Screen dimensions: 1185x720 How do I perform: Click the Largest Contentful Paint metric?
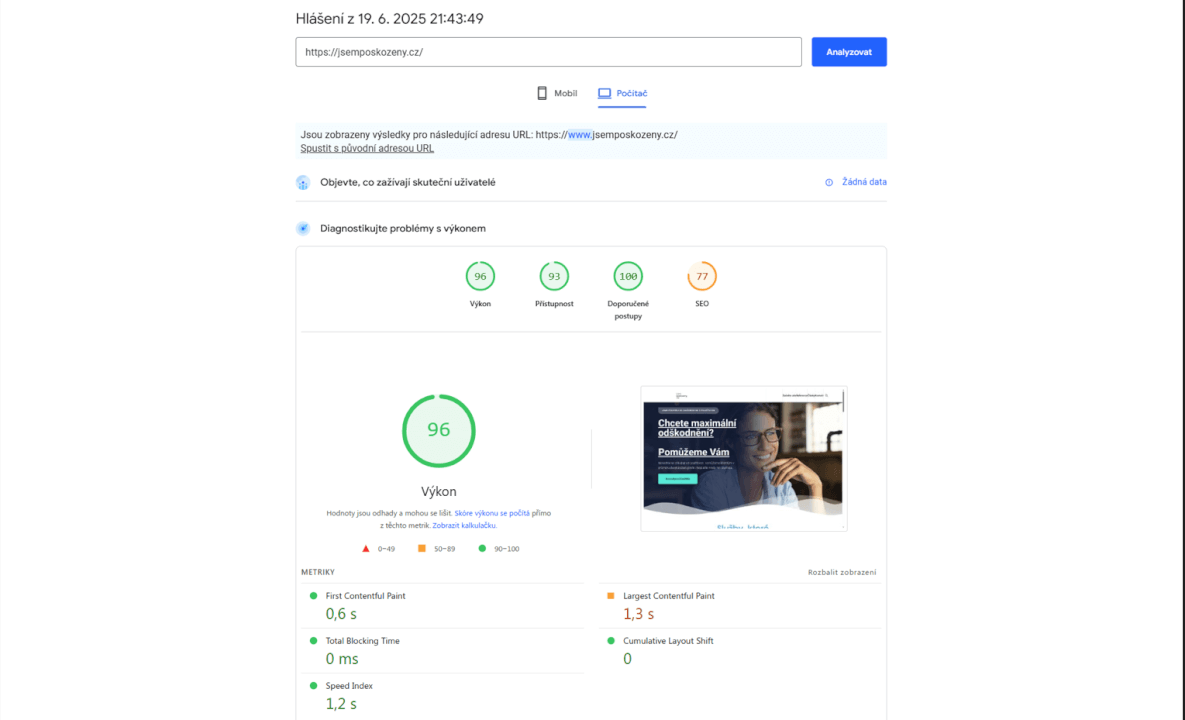[x=668, y=596]
